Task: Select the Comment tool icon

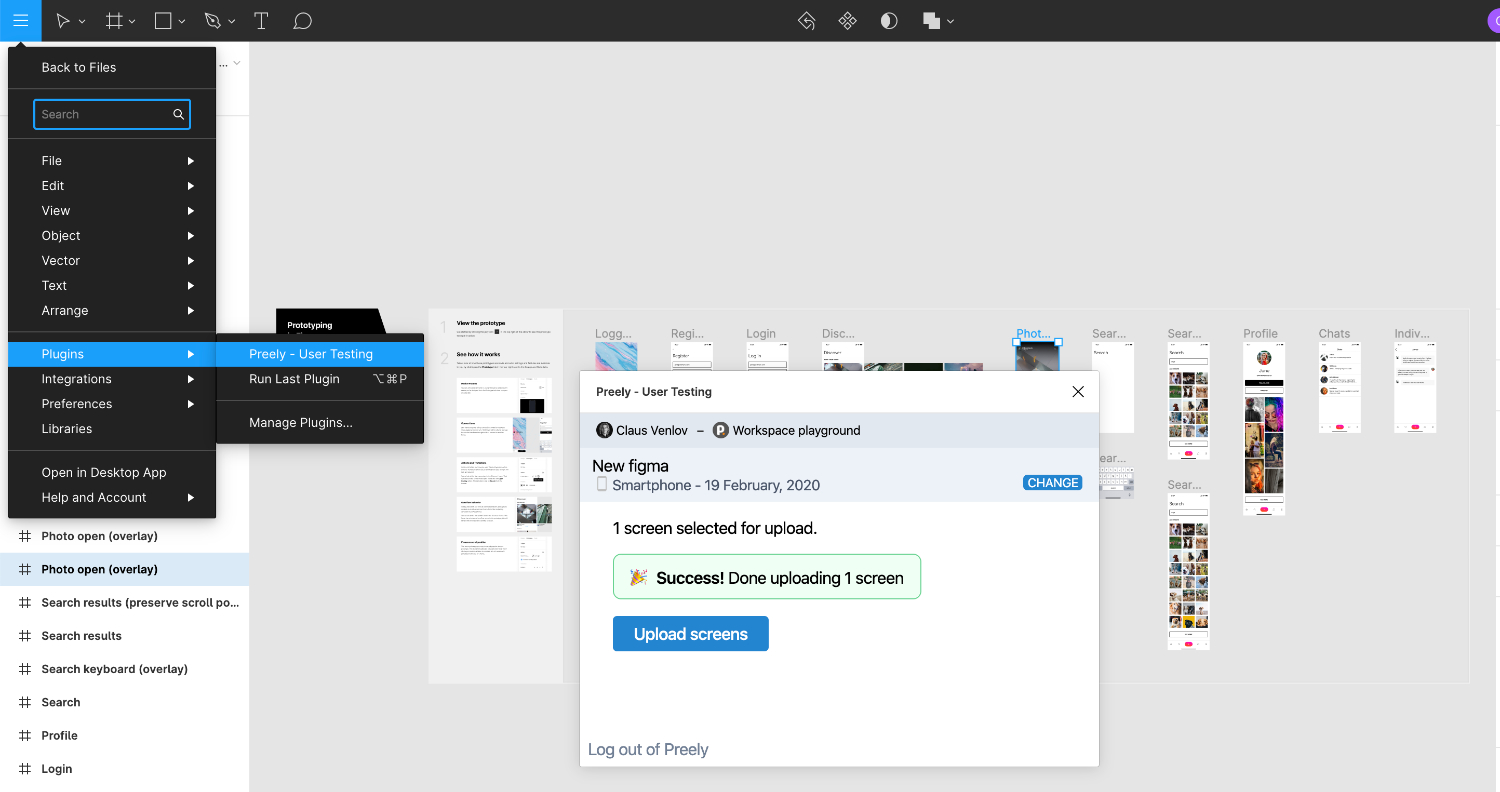Action: [x=303, y=21]
